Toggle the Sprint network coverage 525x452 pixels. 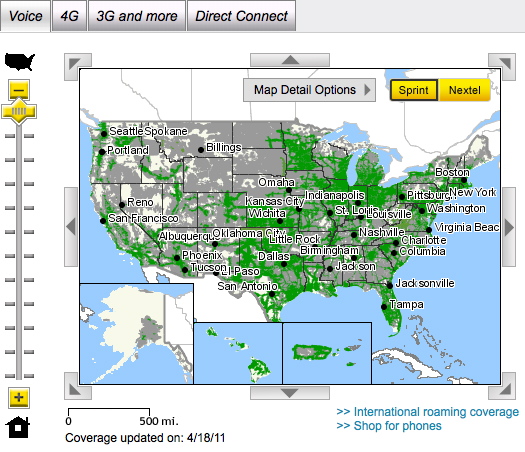(x=414, y=90)
